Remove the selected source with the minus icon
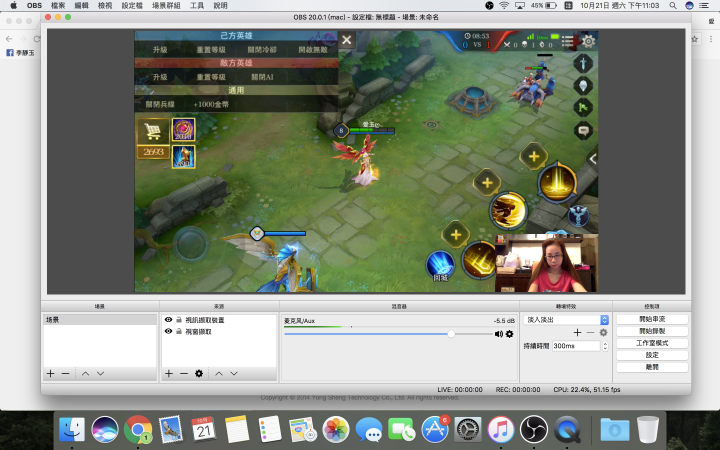The image size is (720, 450). [184, 374]
